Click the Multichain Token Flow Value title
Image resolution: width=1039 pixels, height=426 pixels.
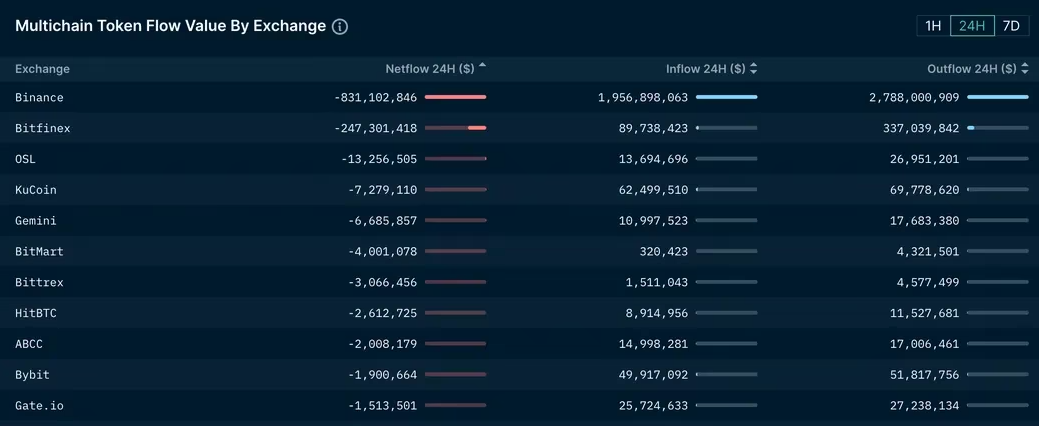coord(170,26)
